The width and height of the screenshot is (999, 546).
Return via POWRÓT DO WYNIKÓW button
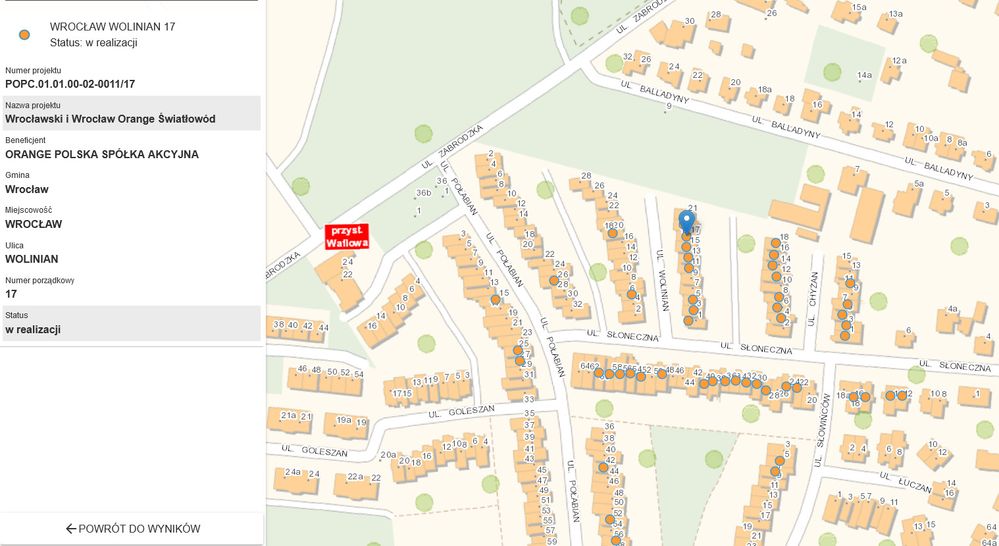tap(133, 528)
